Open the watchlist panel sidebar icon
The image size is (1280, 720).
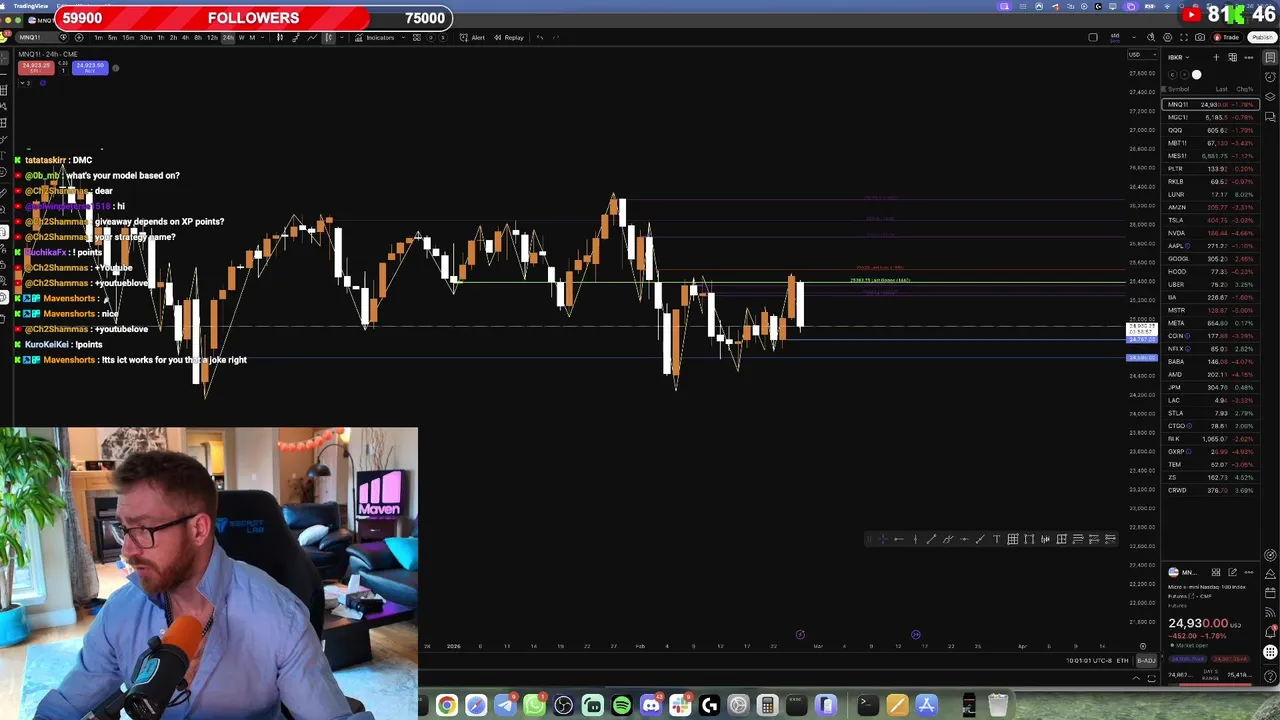point(1270,57)
